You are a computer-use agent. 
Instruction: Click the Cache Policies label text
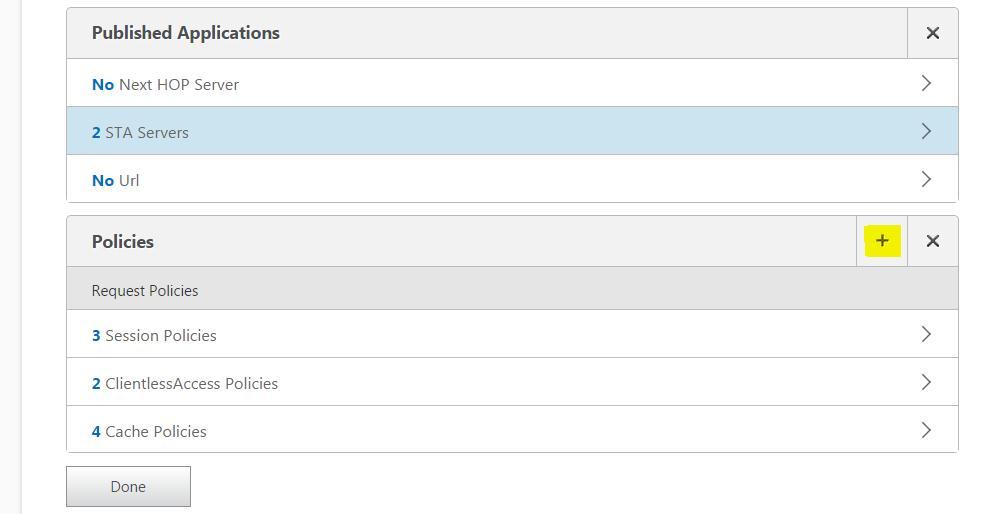155,432
